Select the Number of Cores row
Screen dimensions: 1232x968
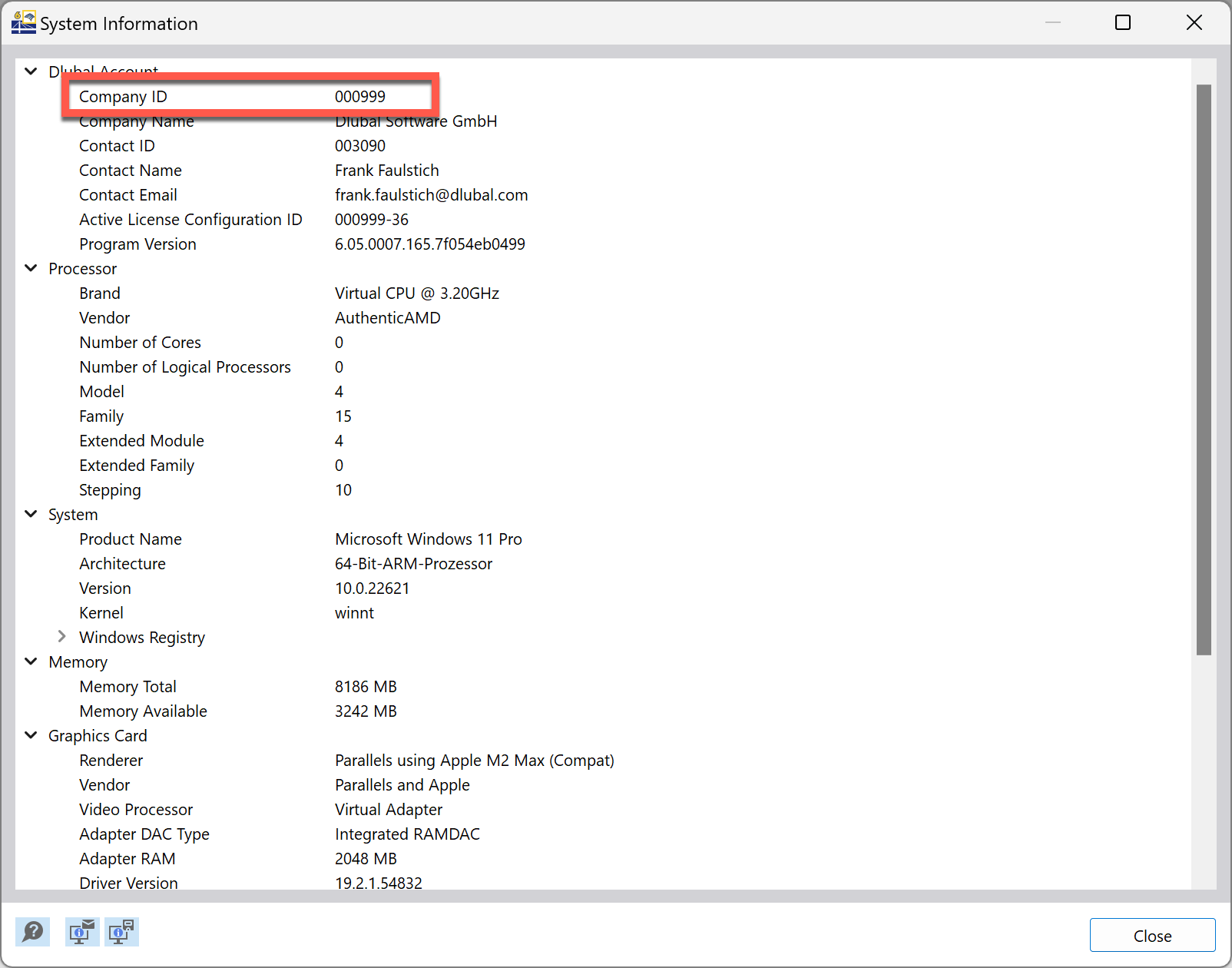click(x=603, y=343)
